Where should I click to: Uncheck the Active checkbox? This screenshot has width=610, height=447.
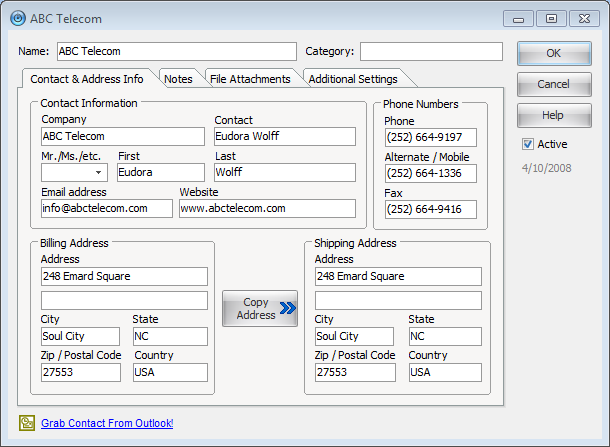click(x=528, y=144)
